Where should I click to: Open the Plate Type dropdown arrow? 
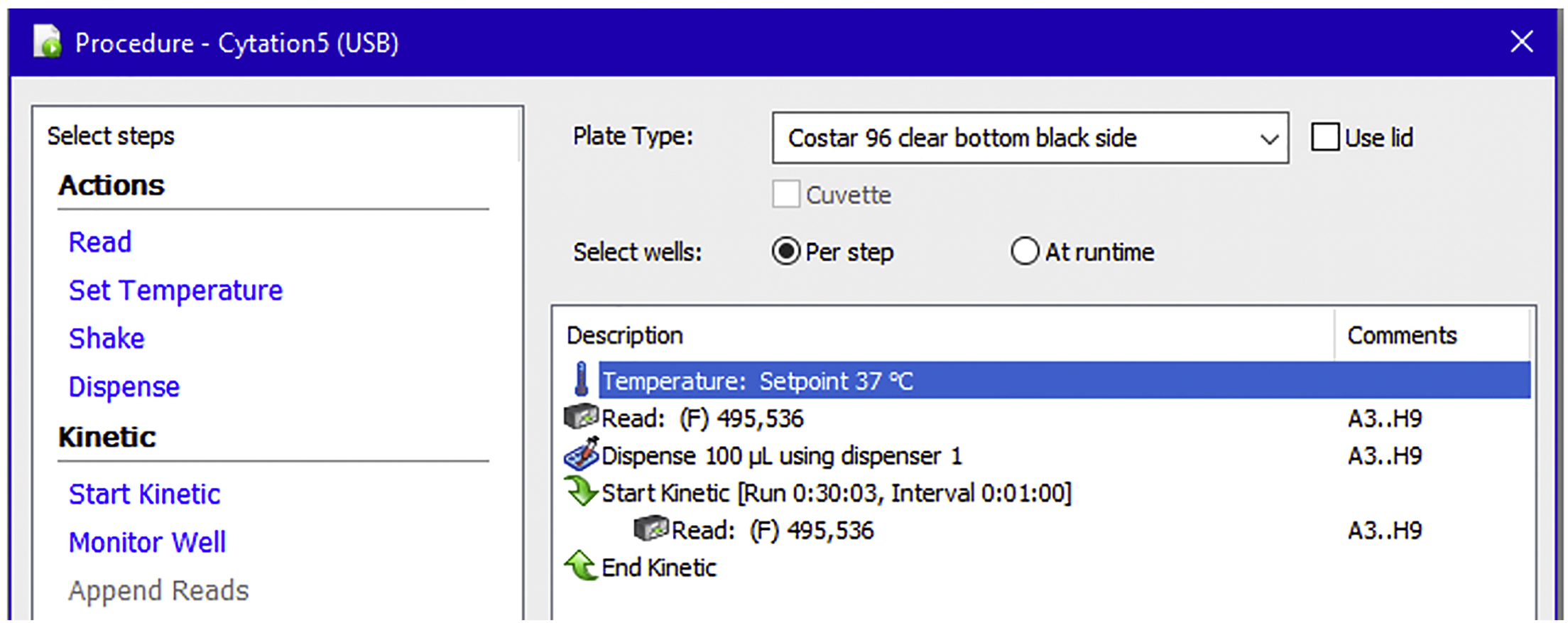click(1268, 139)
